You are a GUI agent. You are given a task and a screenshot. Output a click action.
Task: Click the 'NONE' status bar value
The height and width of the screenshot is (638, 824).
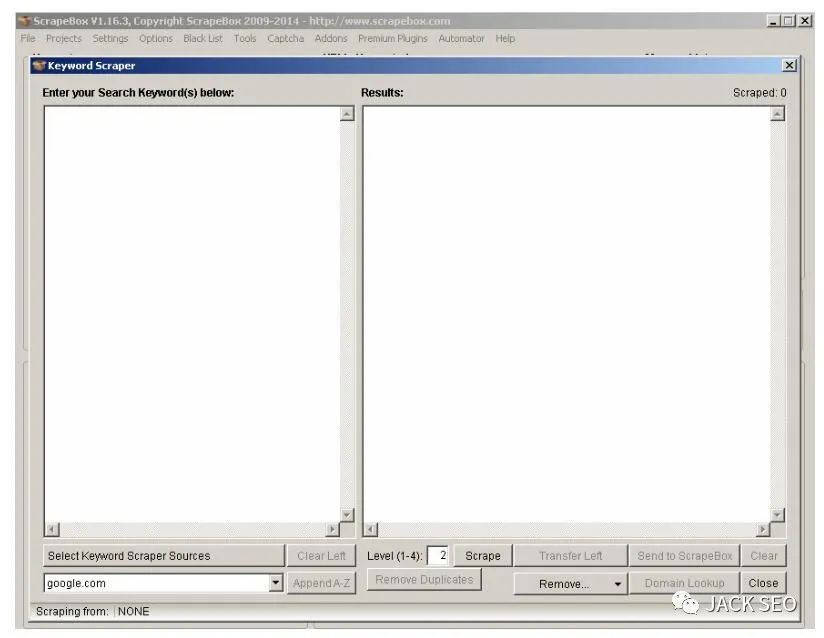click(133, 611)
